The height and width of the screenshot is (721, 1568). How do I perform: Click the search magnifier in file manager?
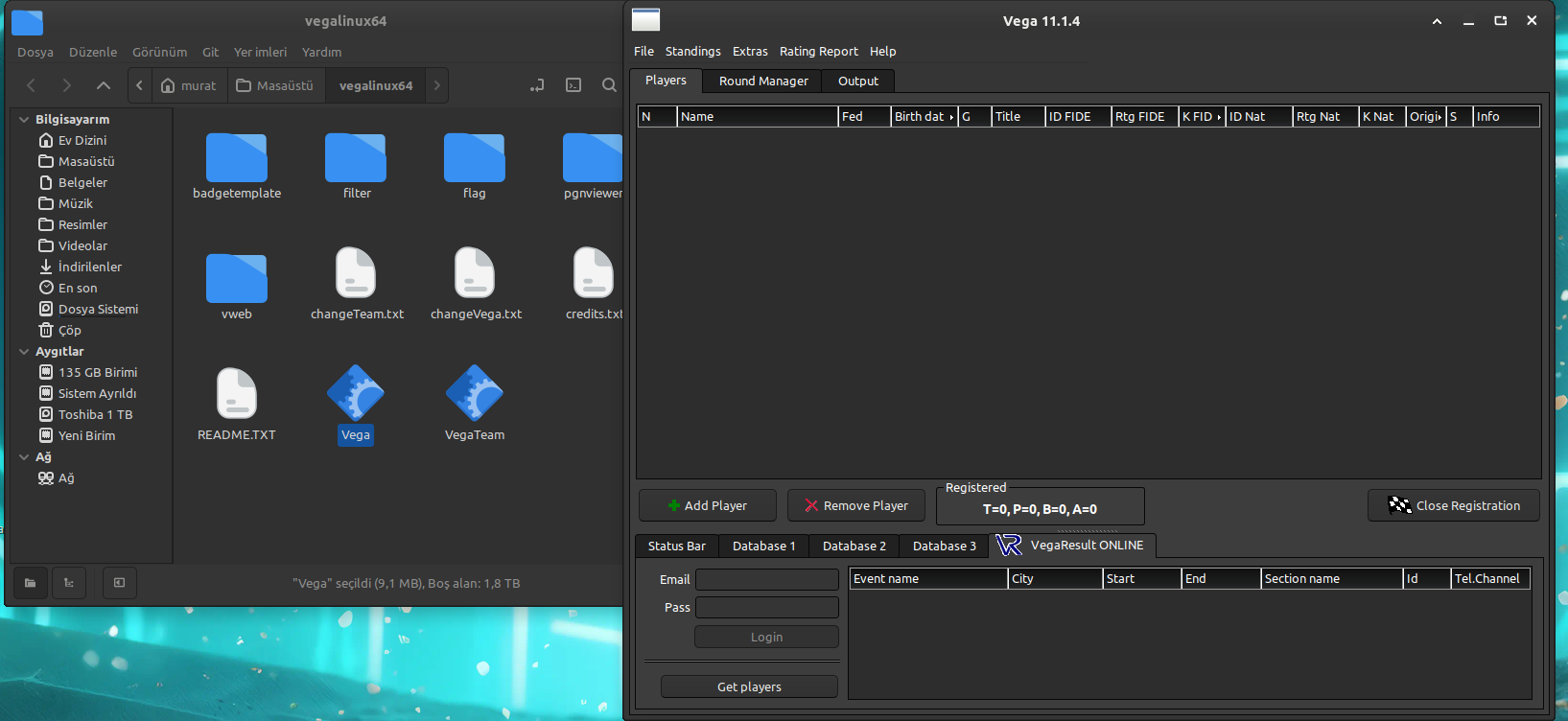[x=609, y=85]
